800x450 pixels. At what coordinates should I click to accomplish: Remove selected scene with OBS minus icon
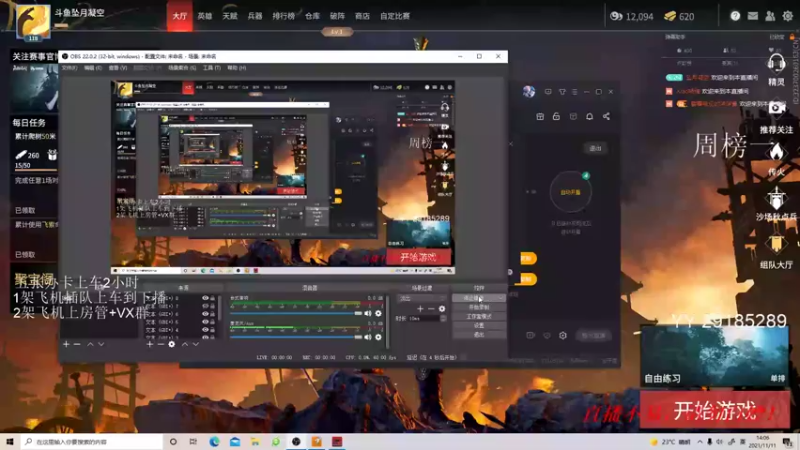[x=77, y=344]
